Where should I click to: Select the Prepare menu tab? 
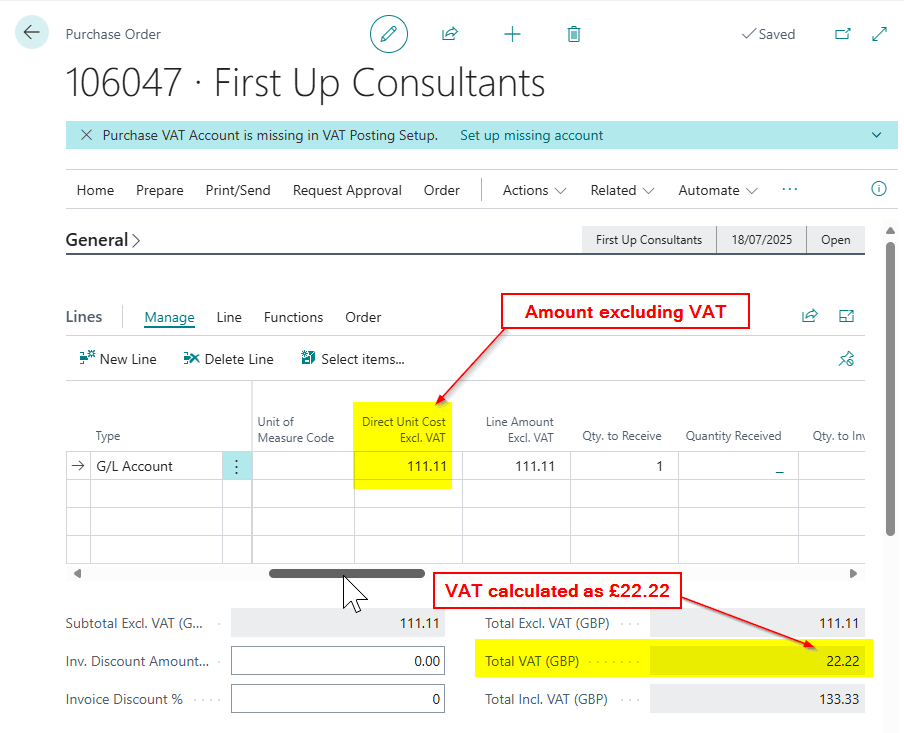click(x=160, y=190)
